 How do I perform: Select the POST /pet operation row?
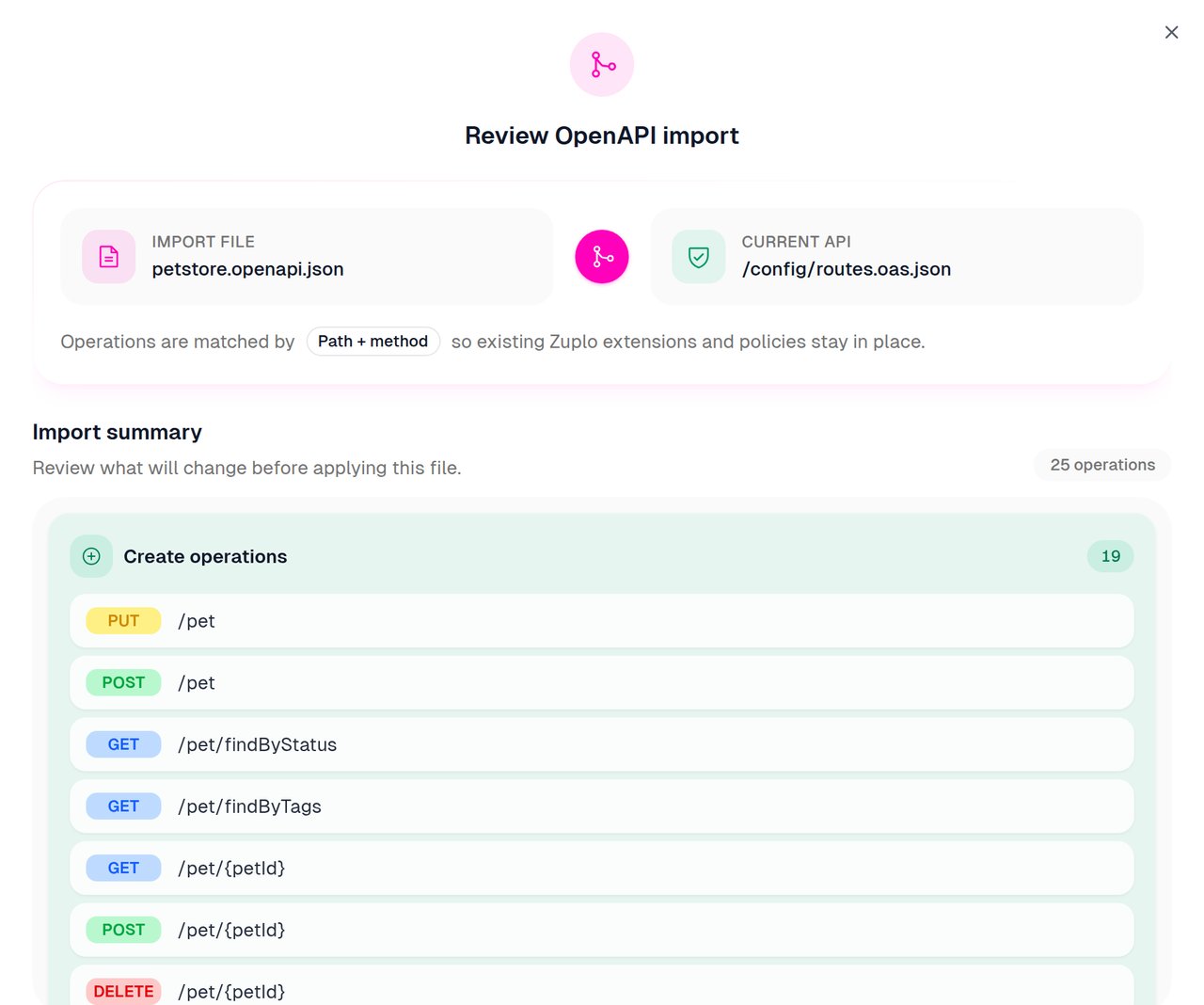[x=602, y=682]
